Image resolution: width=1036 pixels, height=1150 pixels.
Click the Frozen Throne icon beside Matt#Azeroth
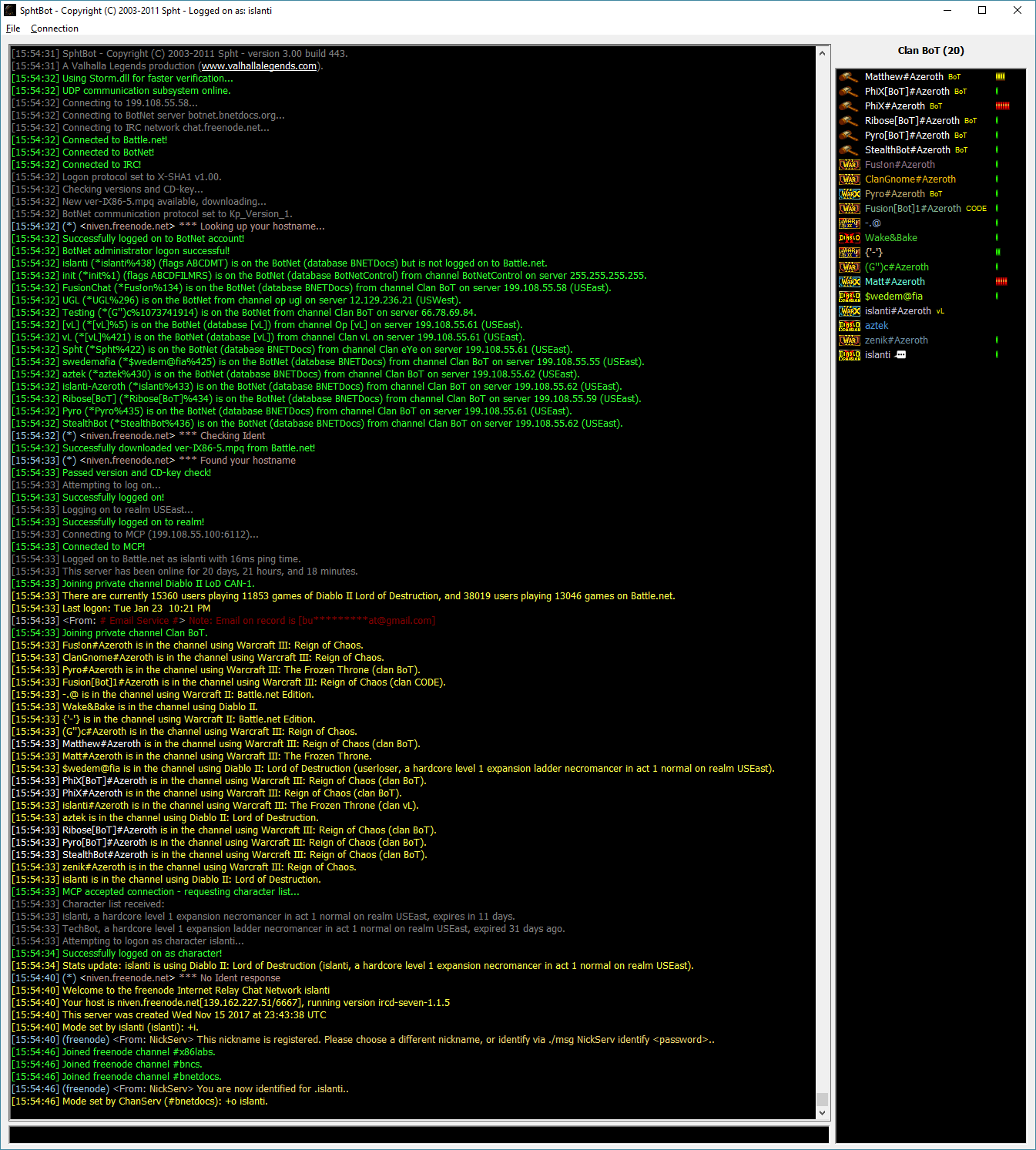click(849, 282)
